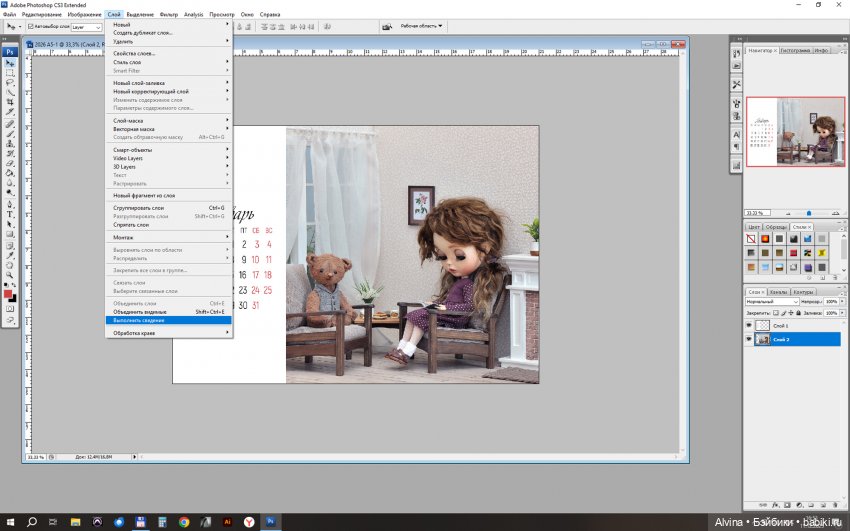
Task: Open Google Chrome from the taskbar
Action: [184, 522]
